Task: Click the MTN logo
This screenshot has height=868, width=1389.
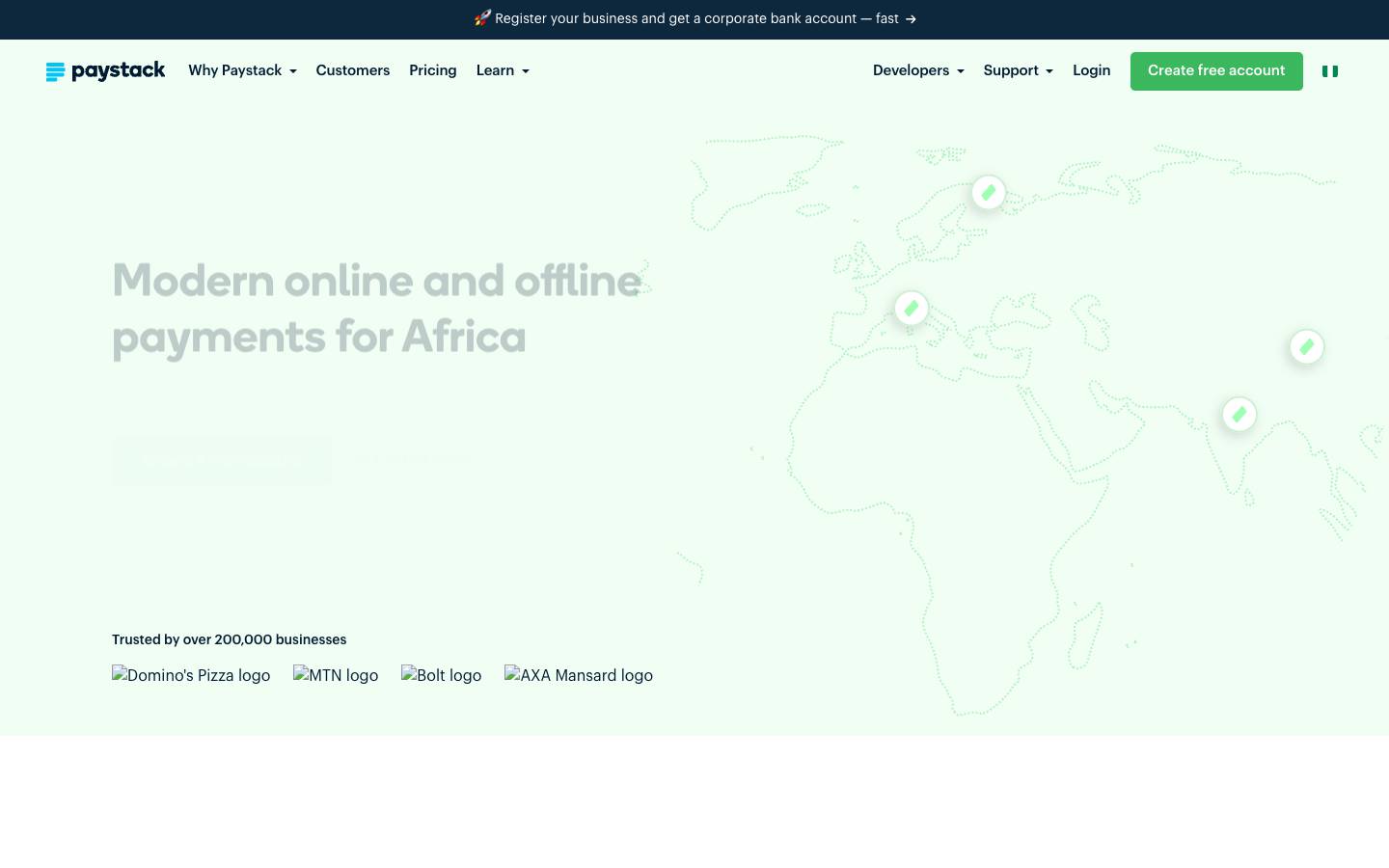Action: [x=336, y=675]
